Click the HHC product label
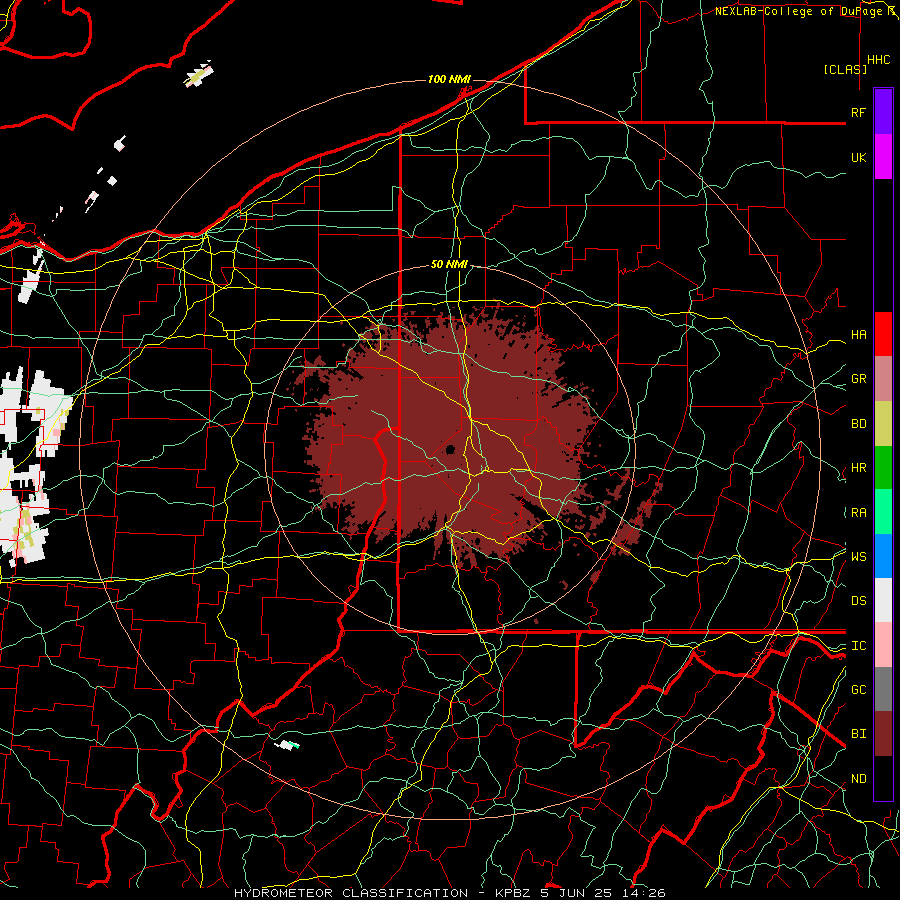900x900 pixels. pos(879,60)
